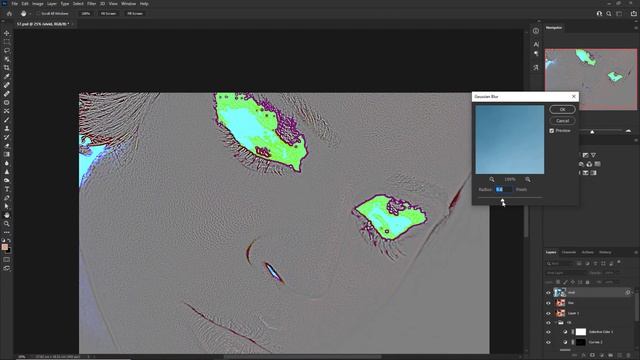Click the 100% zoom button
Viewport: 640px width, 360px height.
click(x=85, y=13)
